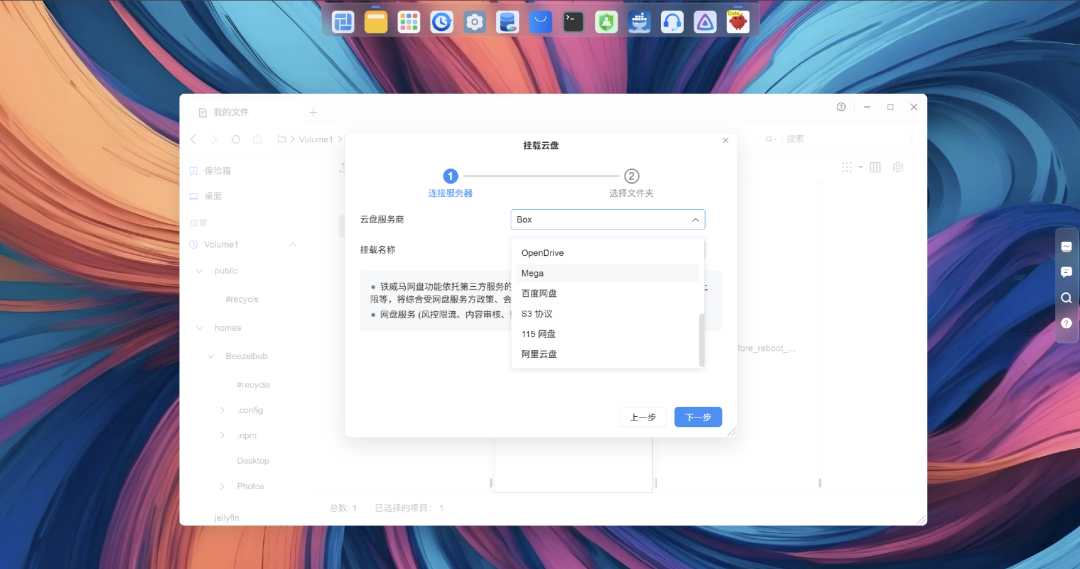The image size is (1080, 569).
Task: Open the headset support dock icon
Action: click(672, 22)
